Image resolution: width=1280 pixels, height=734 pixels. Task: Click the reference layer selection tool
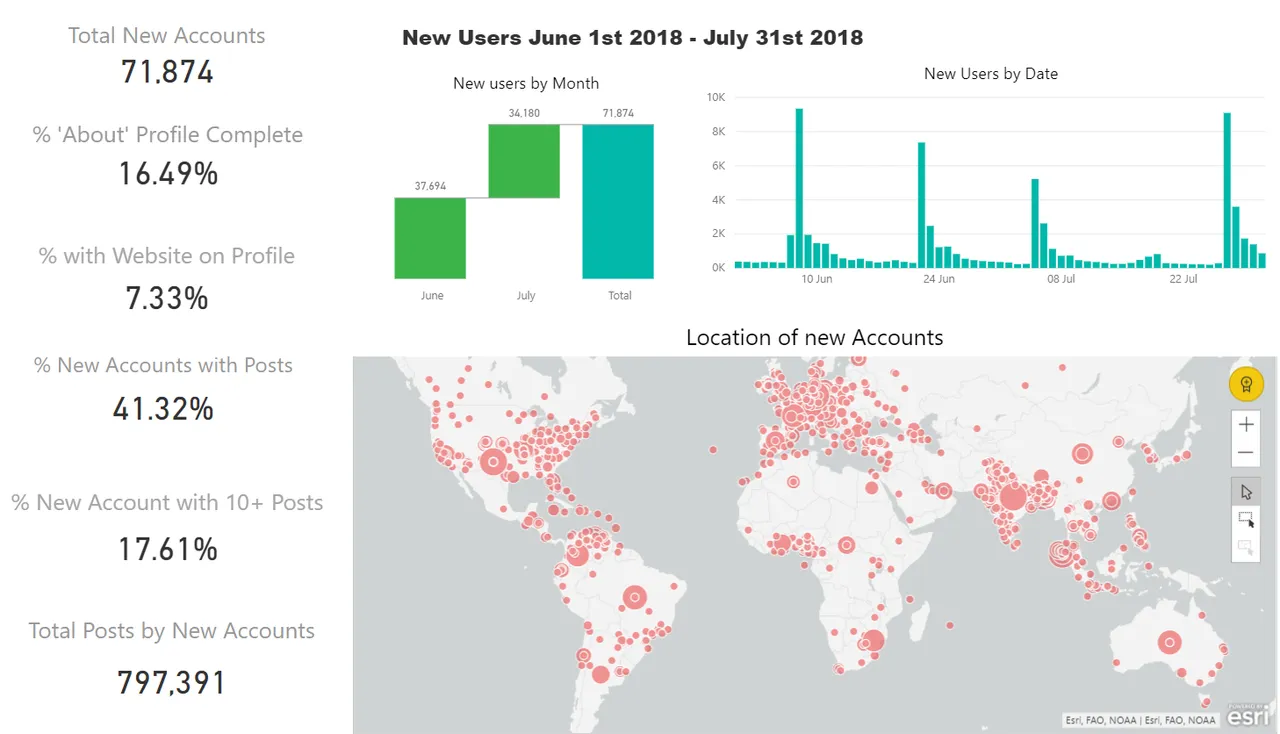1246,547
